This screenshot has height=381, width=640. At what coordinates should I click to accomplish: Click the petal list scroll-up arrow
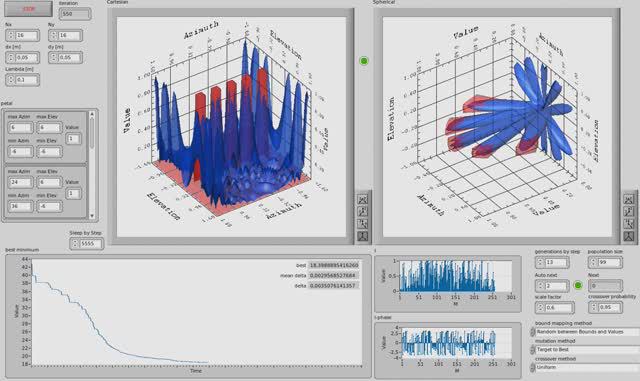click(92, 114)
